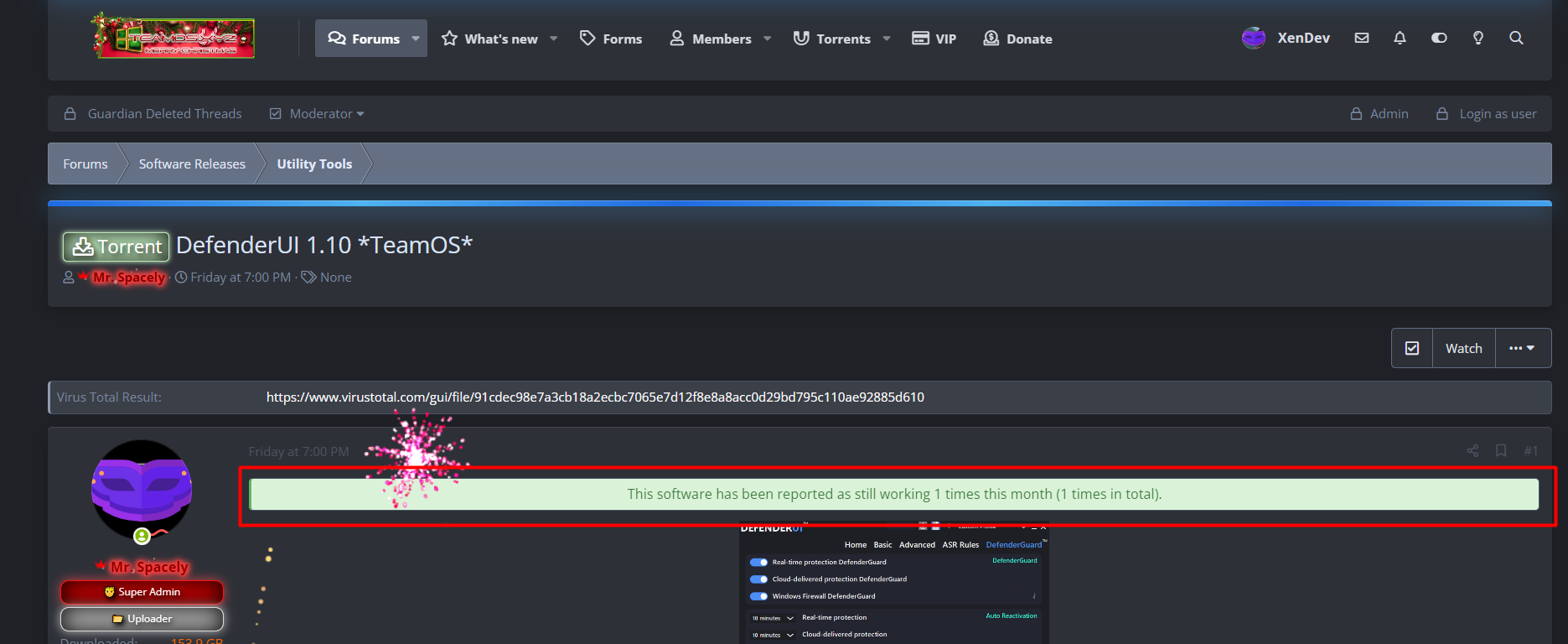Go to the Forms page

pos(611,39)
